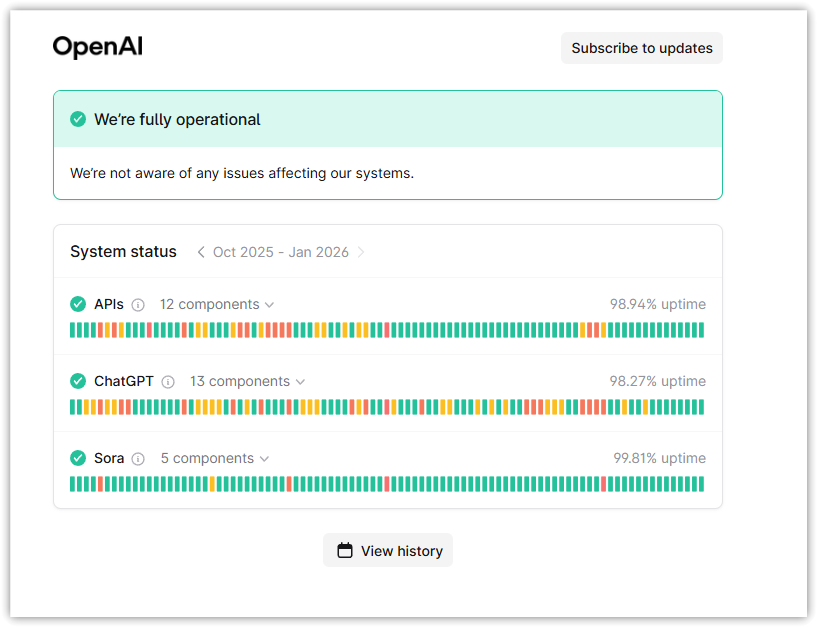
Task: Click the fully operational checkmark icon
Action: coord(78,119)
